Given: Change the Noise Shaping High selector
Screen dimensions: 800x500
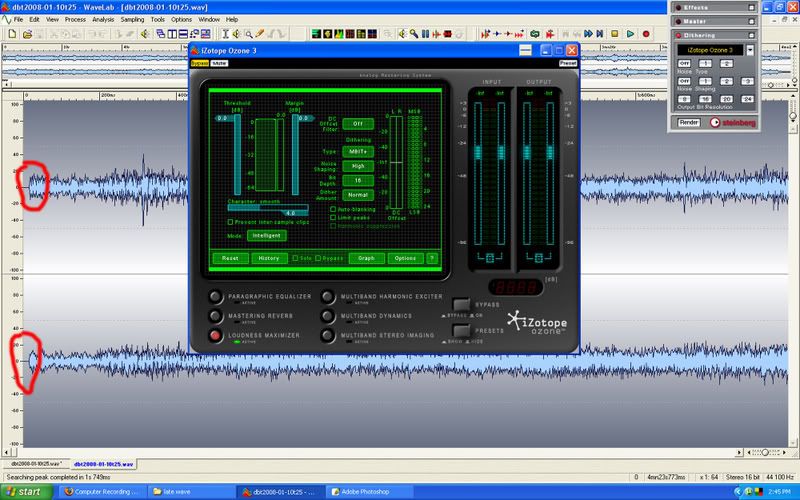Looking at the screenshot, I should (x=358, y=166).
